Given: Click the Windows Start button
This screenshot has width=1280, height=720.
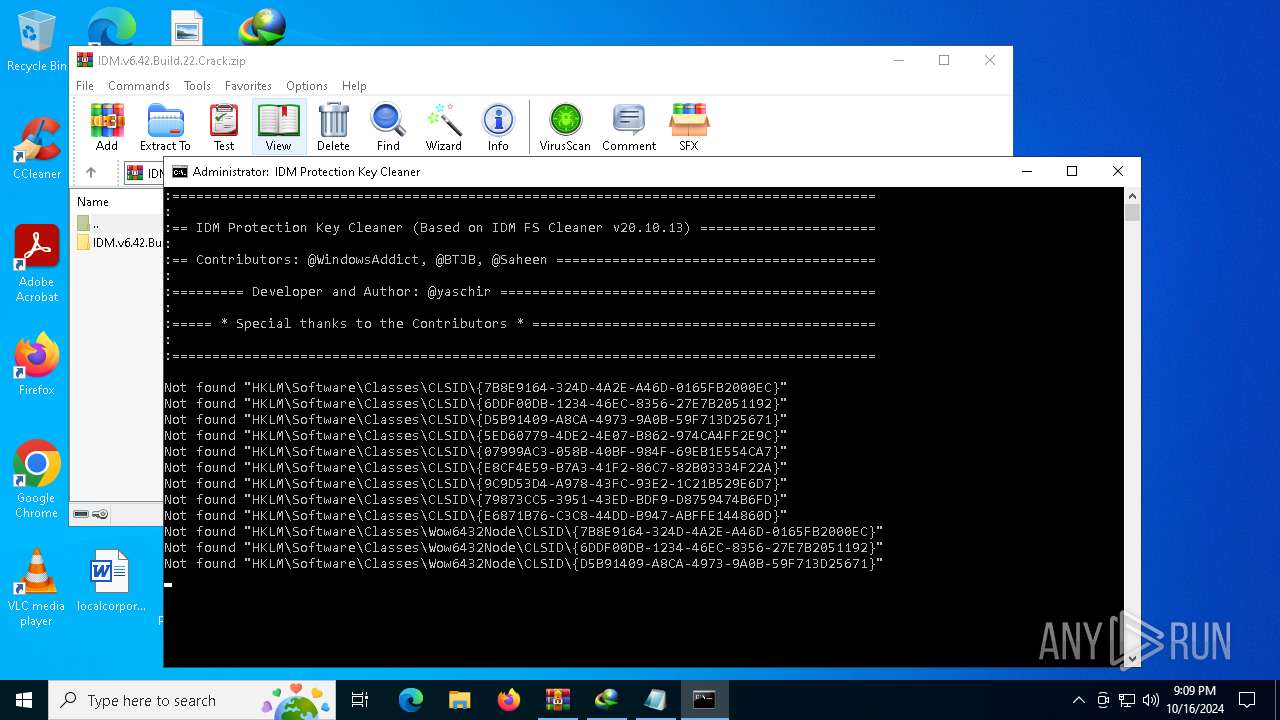Looking at the screenshot, I should [24, 700].
